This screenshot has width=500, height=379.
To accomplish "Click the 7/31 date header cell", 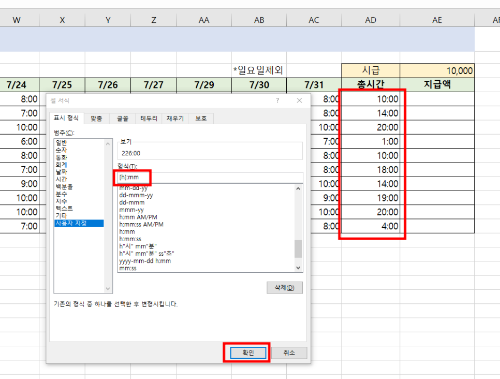I will [x=314, y=85].
